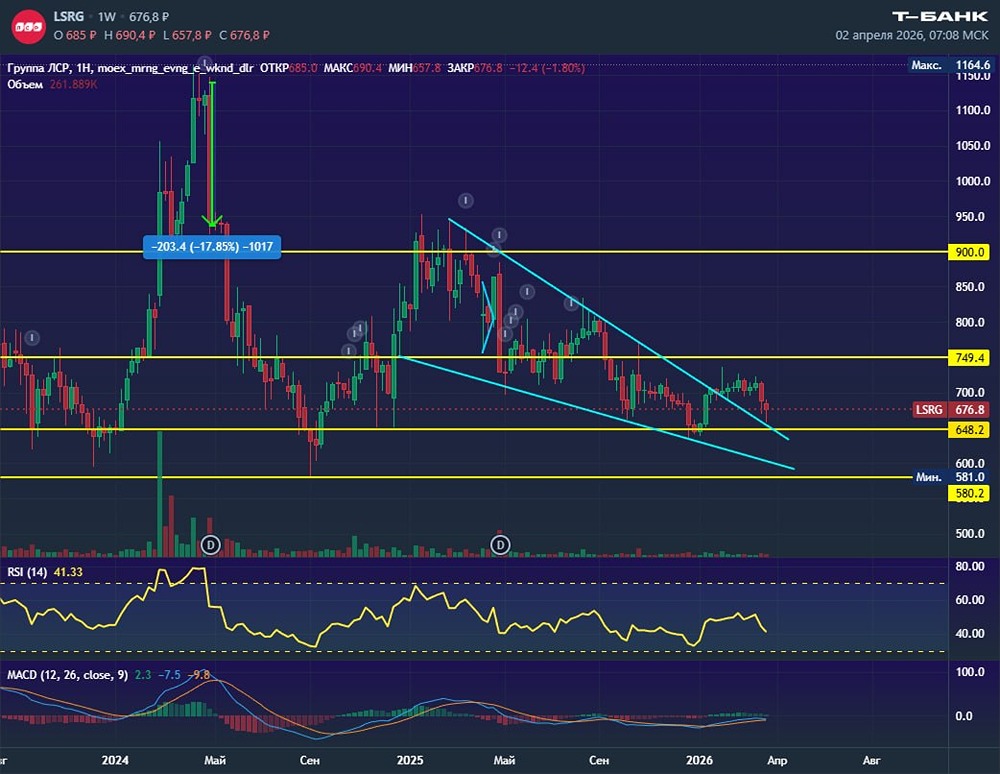Image resolution: width=1000 pixels, height=774 pixels.
Task: Click the RSI value 41.33
Action: [x=68, y=572]
